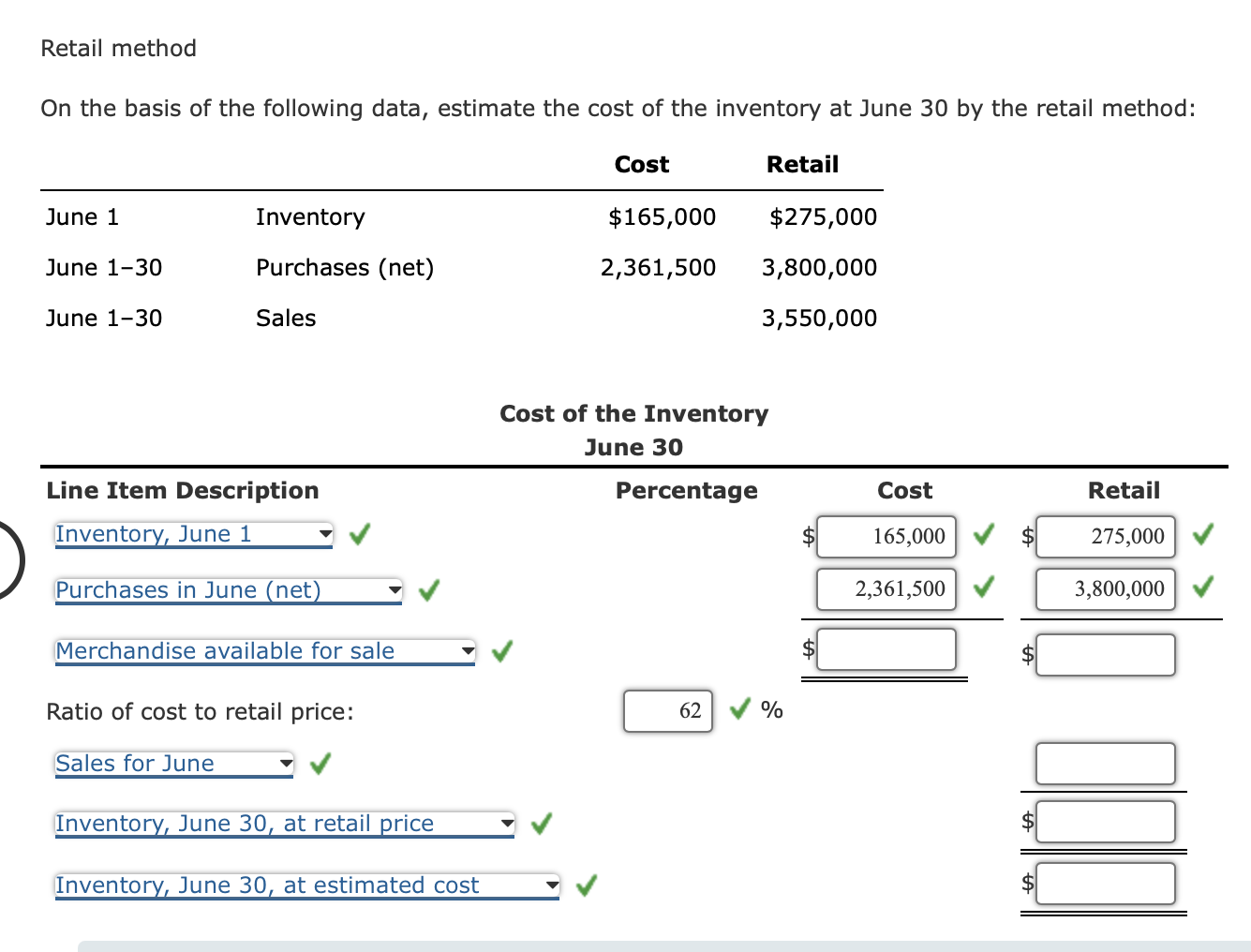This screenshot has height=952, width=1251.
Task: Click the ratio percentage box showing 62
Action: pos(667,710)
